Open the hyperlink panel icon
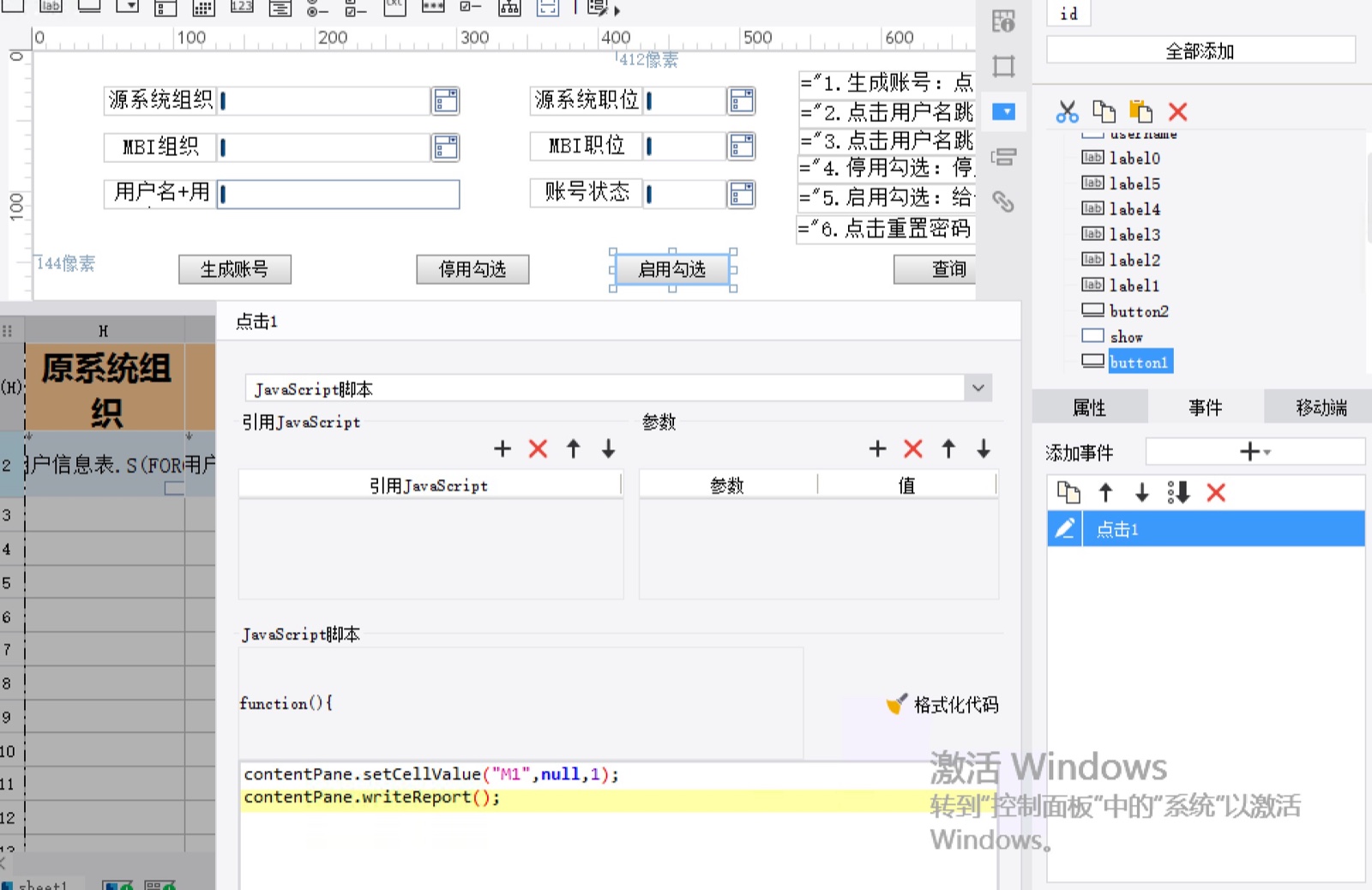Viewport: 1372px width, 890px height. pos(1003,201)
